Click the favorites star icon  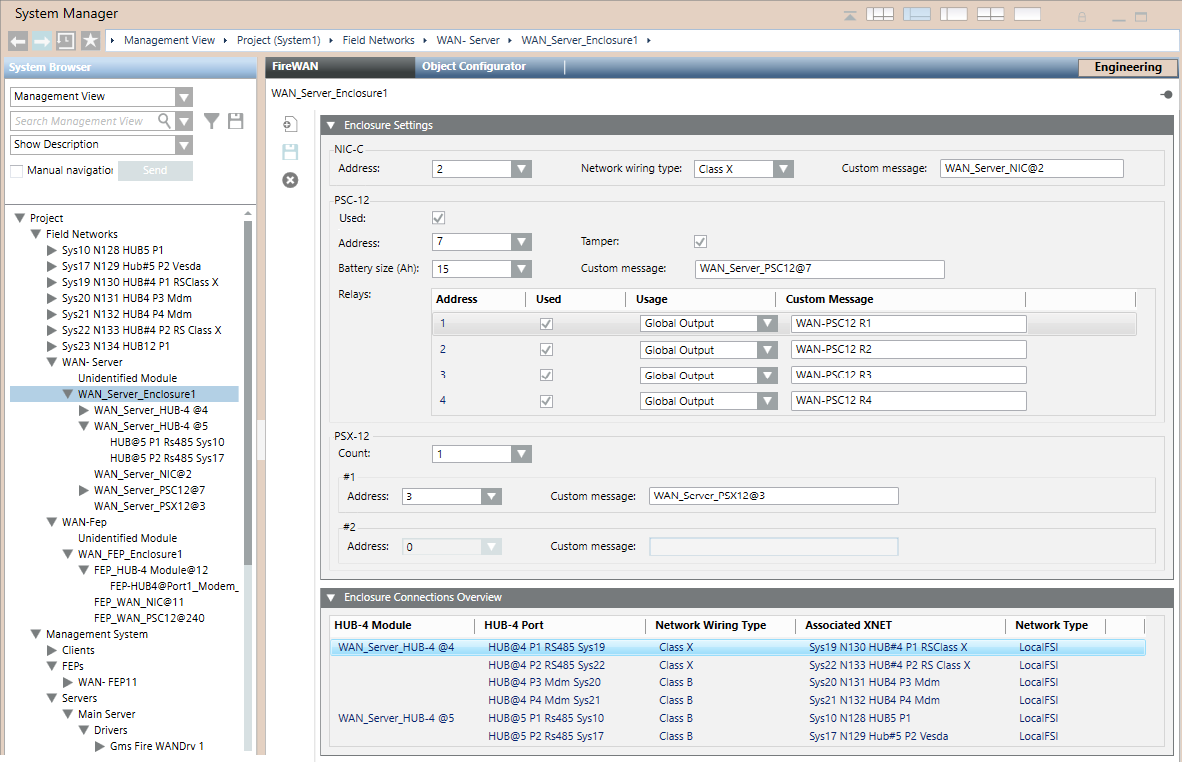coord(90,40)
